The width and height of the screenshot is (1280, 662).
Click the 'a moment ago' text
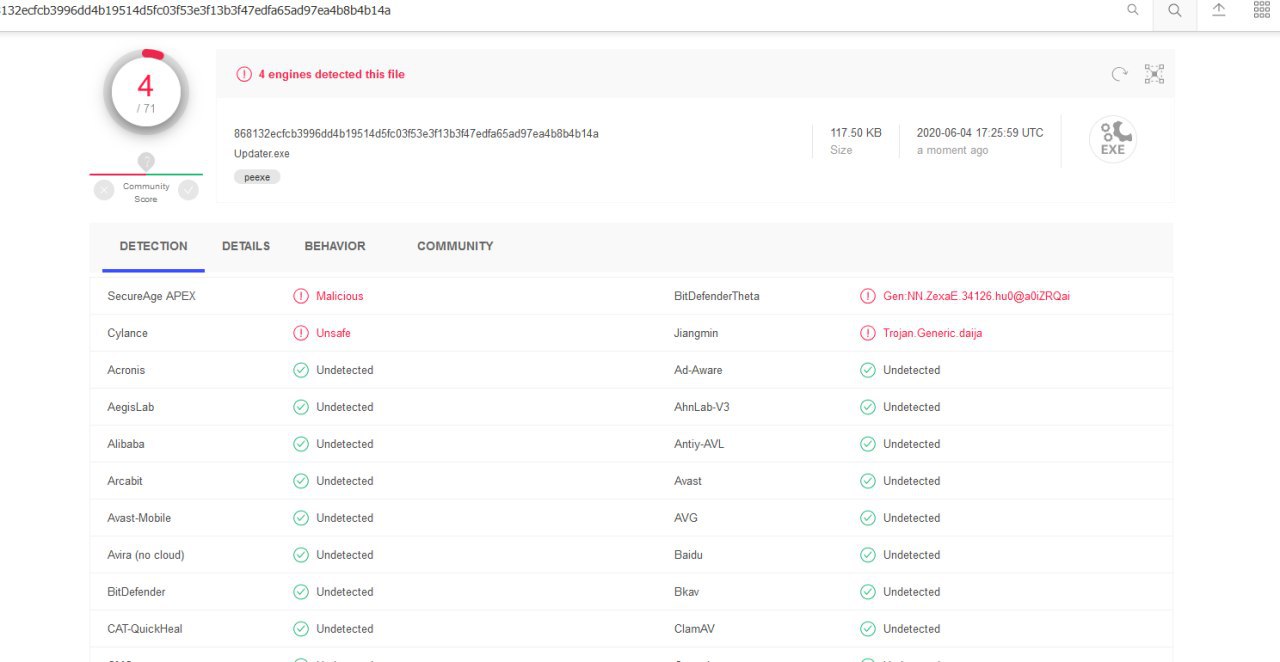pos(953,150)
